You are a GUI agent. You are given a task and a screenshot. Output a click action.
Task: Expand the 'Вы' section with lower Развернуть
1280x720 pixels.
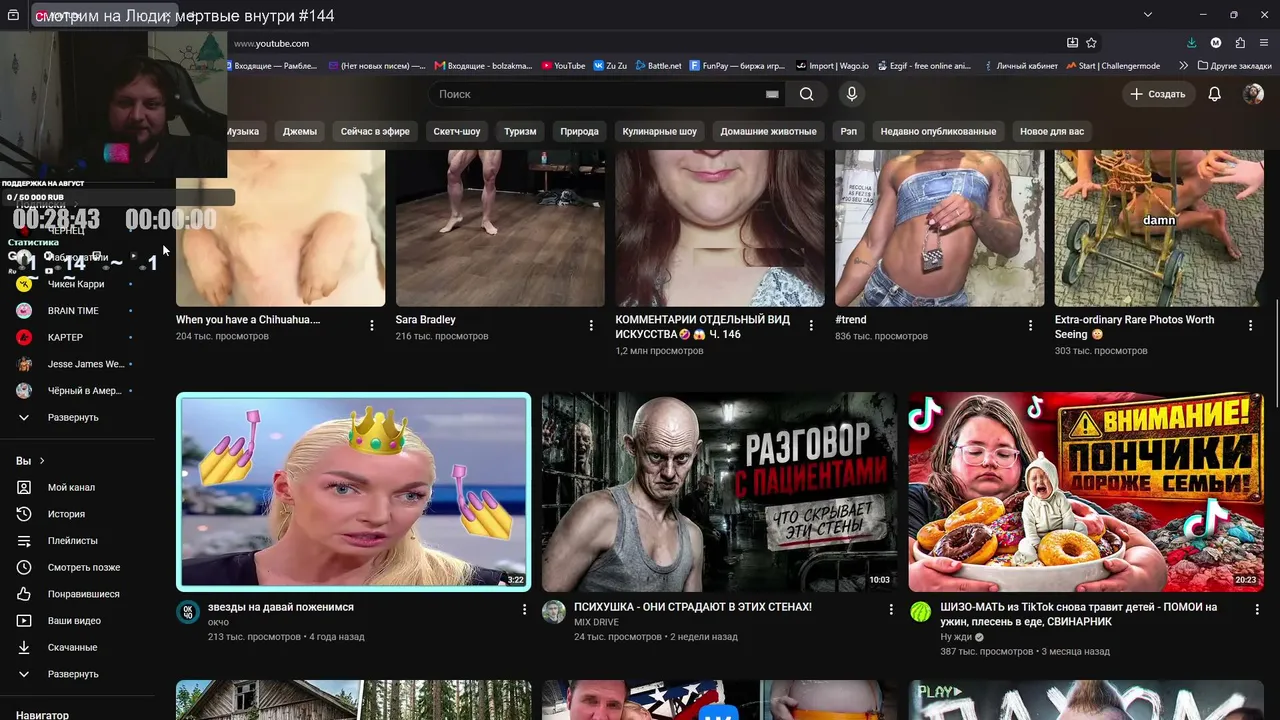click(x=73, y=674)
